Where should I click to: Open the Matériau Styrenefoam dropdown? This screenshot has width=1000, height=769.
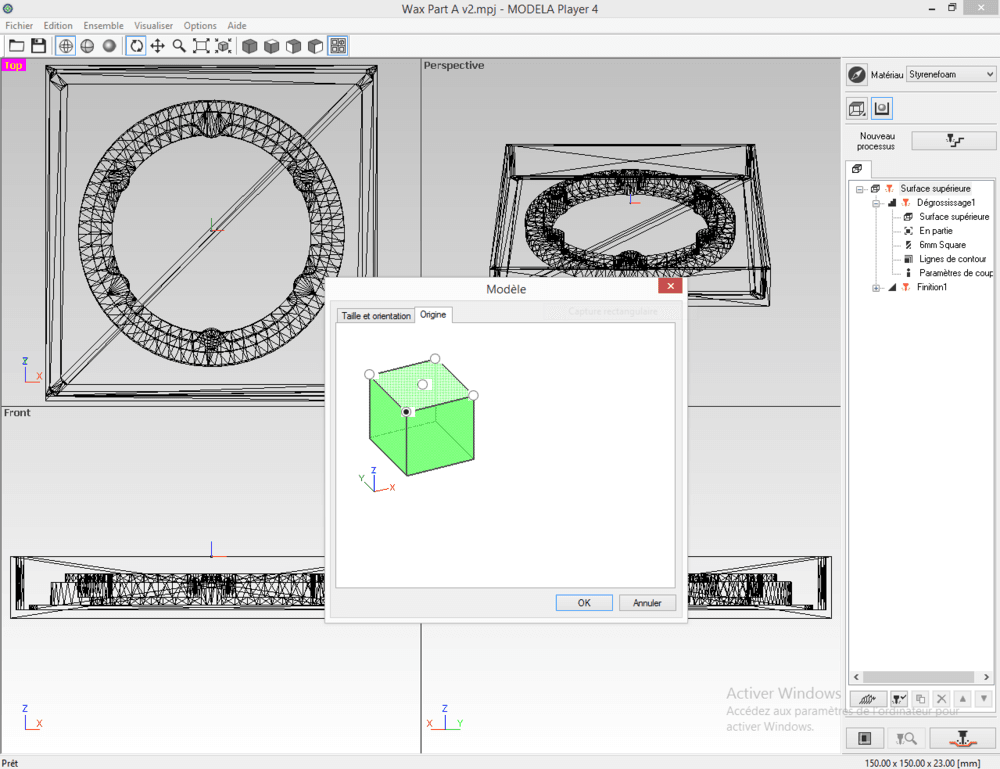click(951, 75)
